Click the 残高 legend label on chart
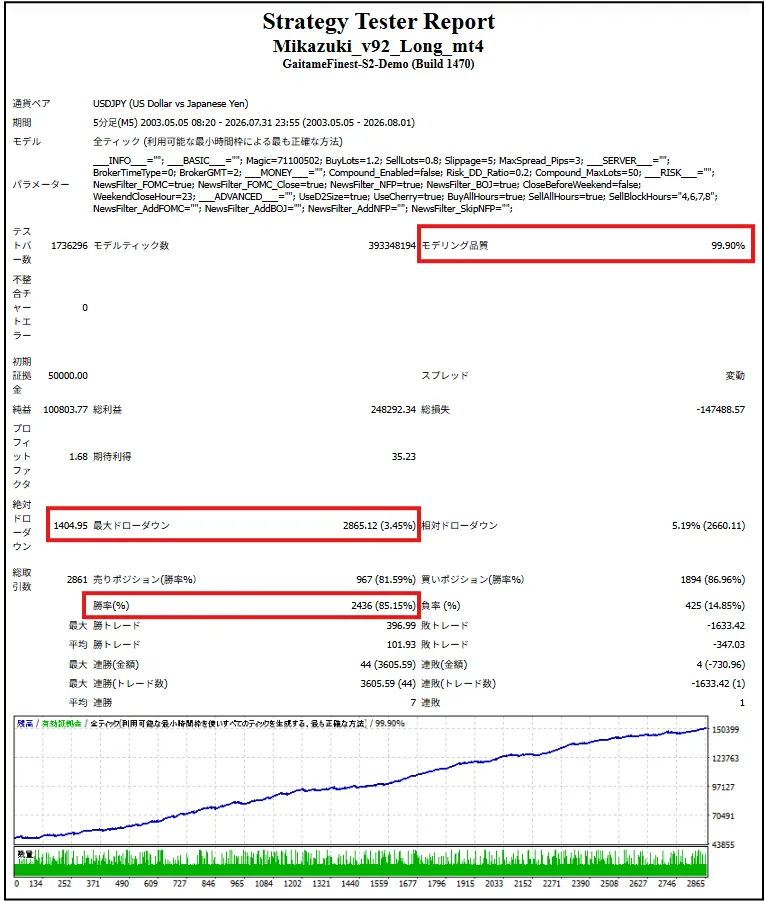The height and width of the screenshot is (901, 765). 25,723
